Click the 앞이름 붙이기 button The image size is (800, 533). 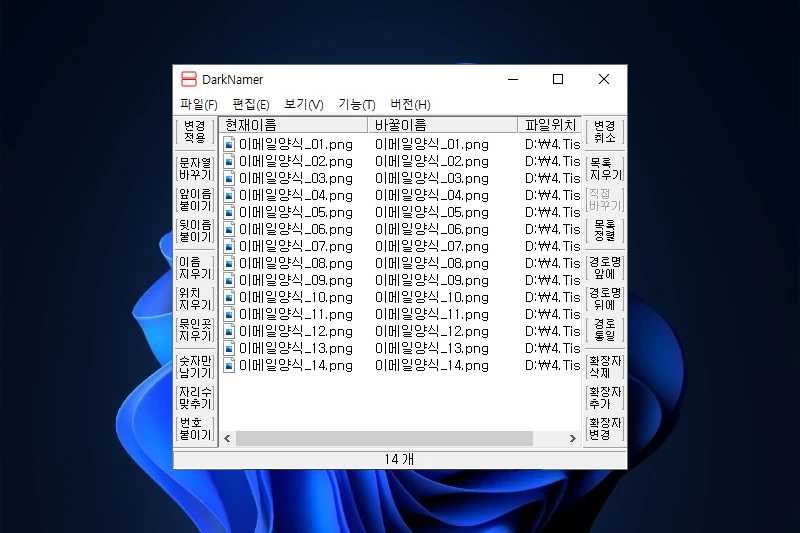point(195,199)
